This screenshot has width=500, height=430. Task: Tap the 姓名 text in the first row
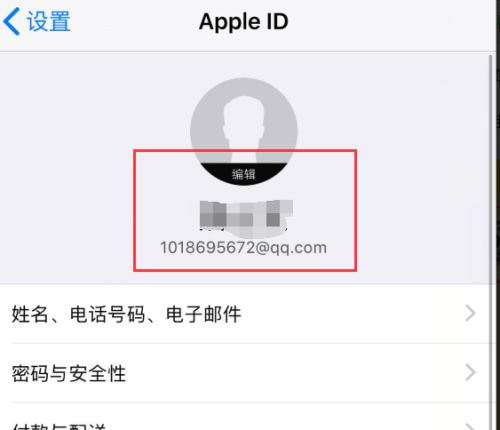[30, 314]
